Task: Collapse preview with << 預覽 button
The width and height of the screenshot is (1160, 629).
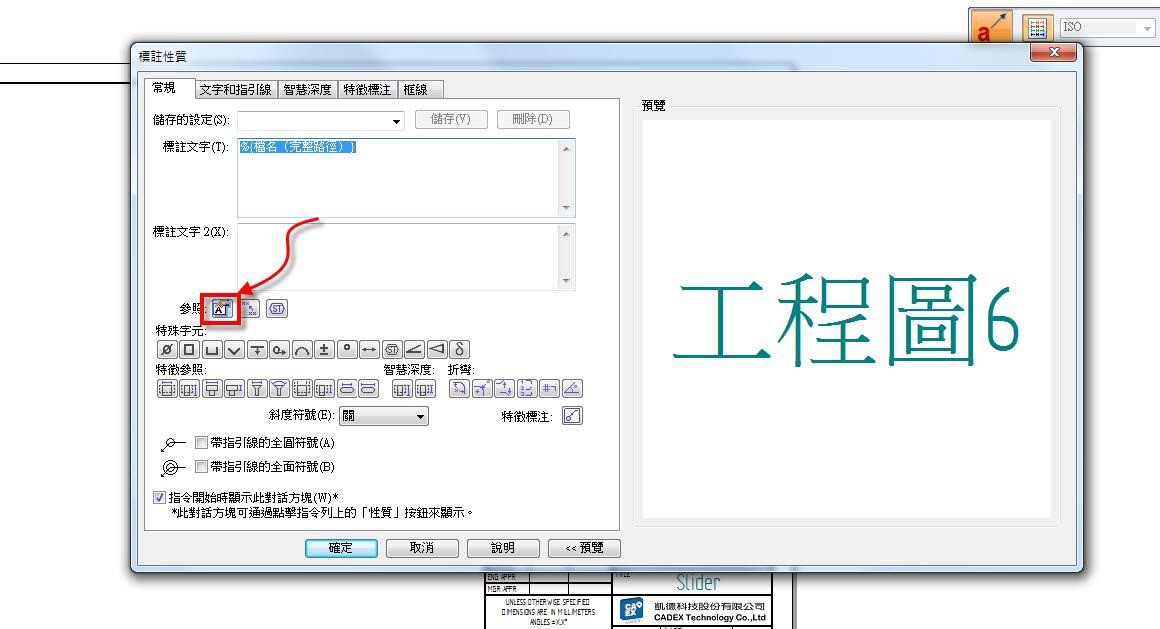Action: click(584, 548)
